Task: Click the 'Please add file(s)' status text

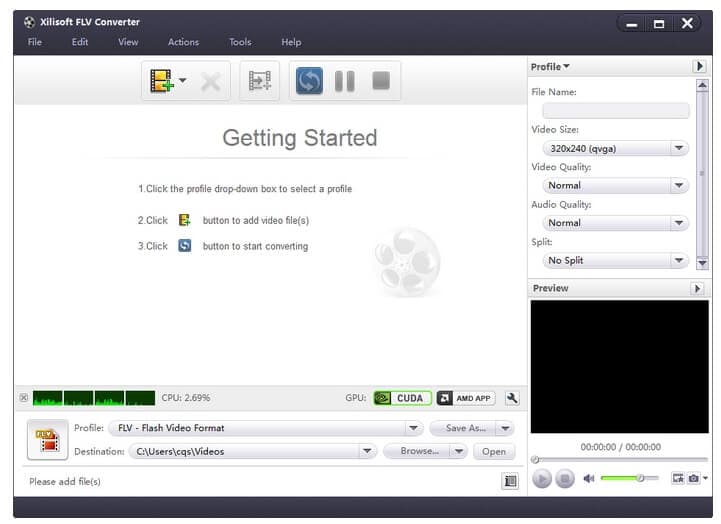Action: [x=65, y=481]
